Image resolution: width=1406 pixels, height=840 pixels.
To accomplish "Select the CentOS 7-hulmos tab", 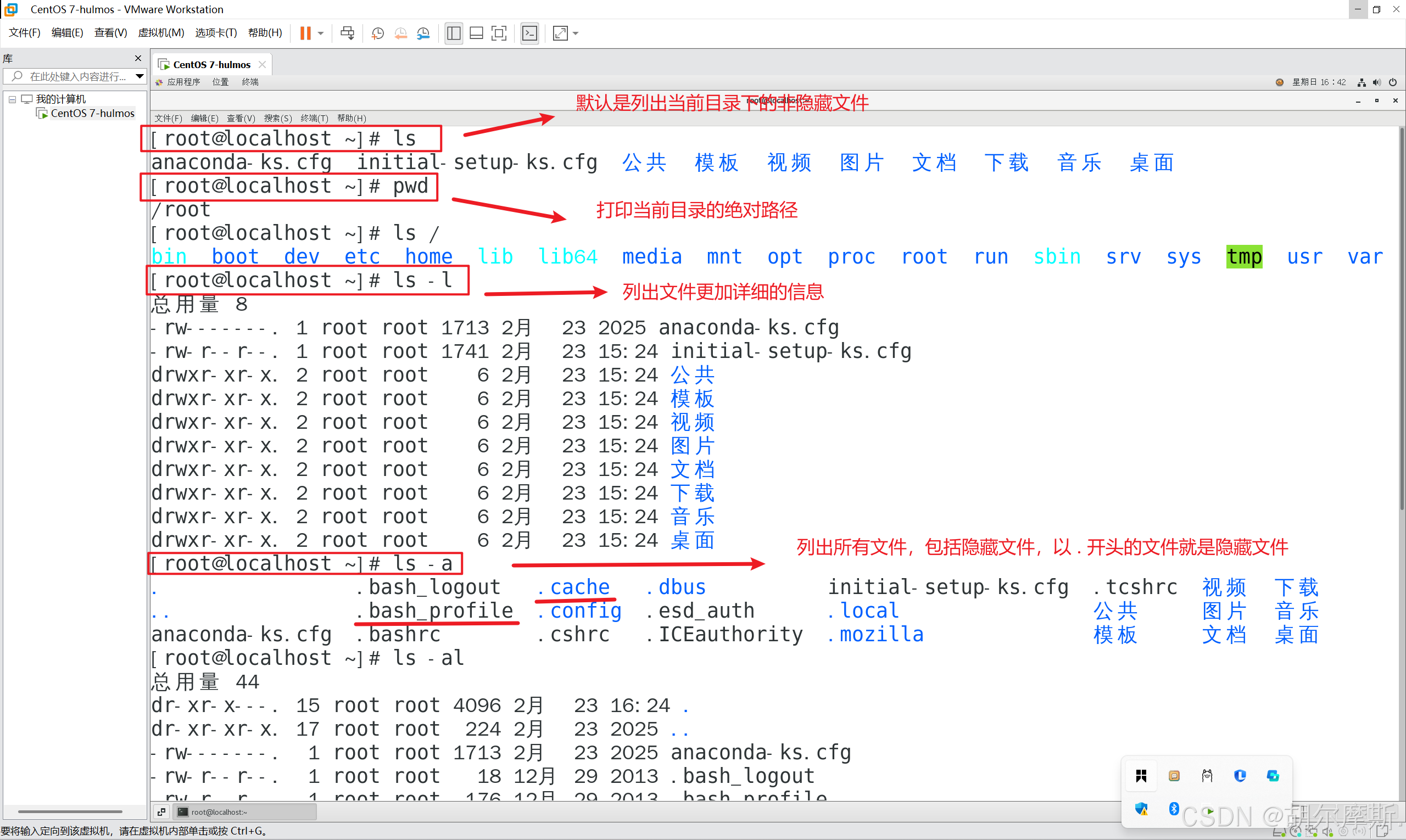I will coord(211,65).
